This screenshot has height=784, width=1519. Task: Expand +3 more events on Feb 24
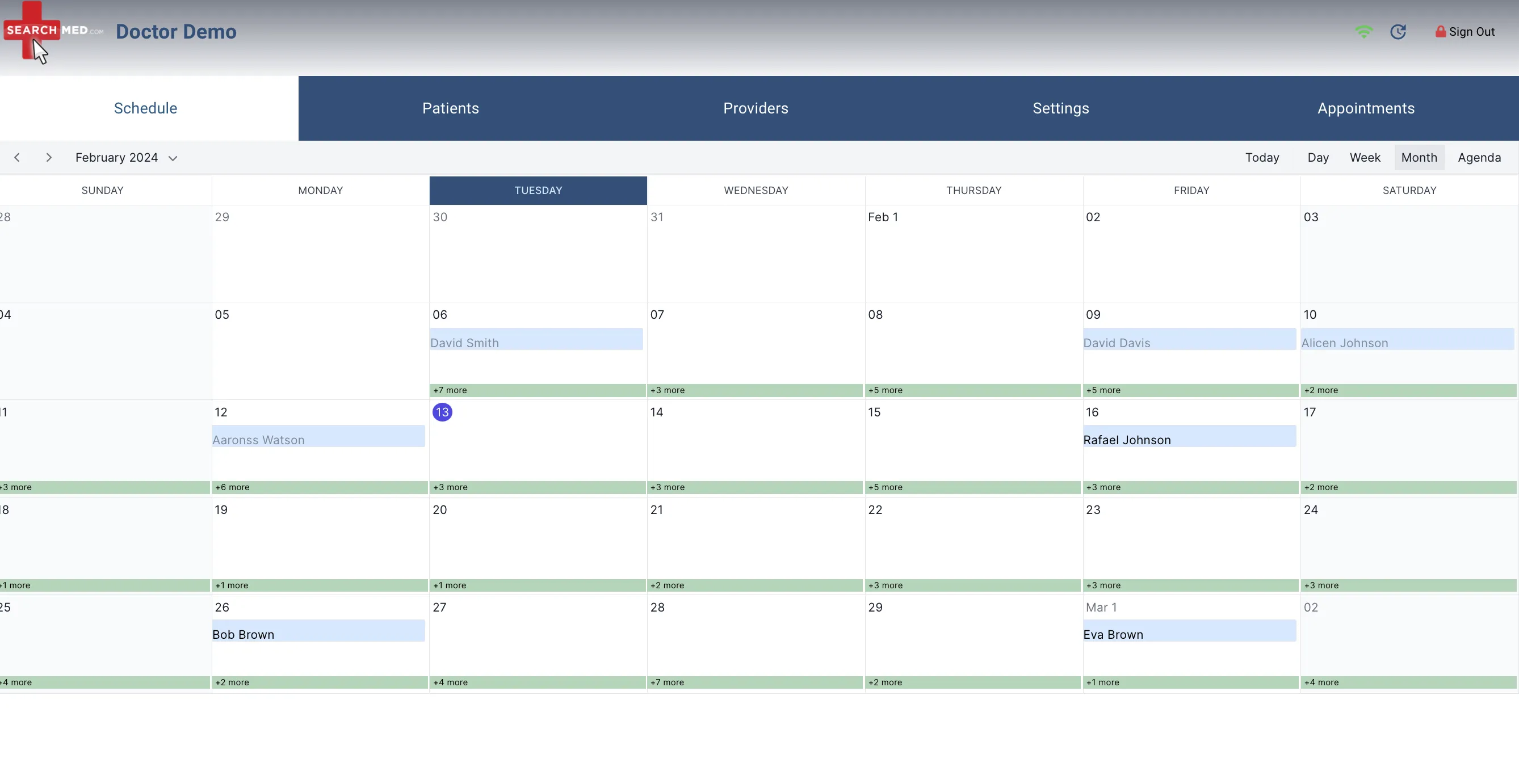pos(1409,585)
